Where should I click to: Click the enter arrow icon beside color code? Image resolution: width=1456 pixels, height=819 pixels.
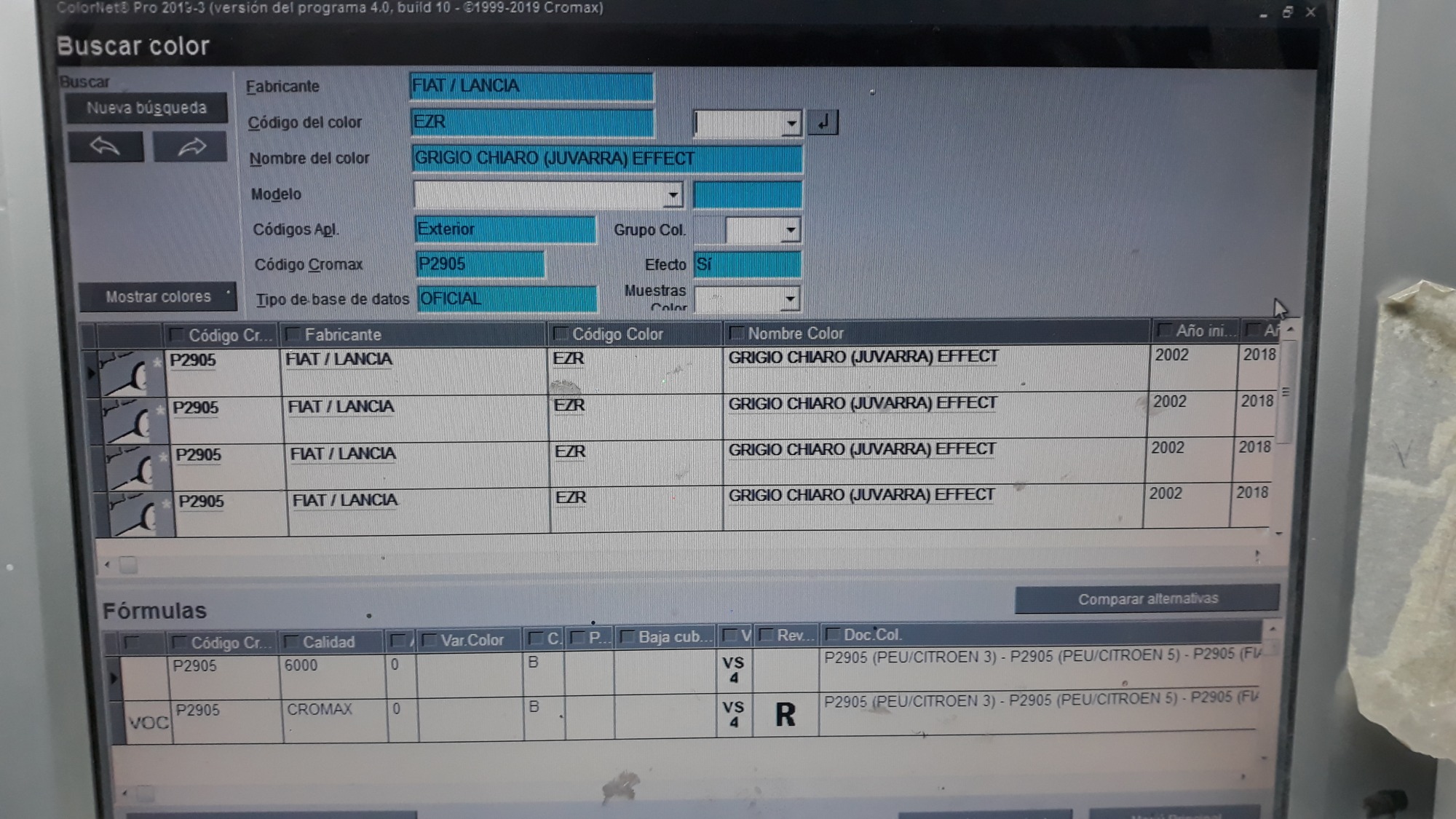point(823,123)
